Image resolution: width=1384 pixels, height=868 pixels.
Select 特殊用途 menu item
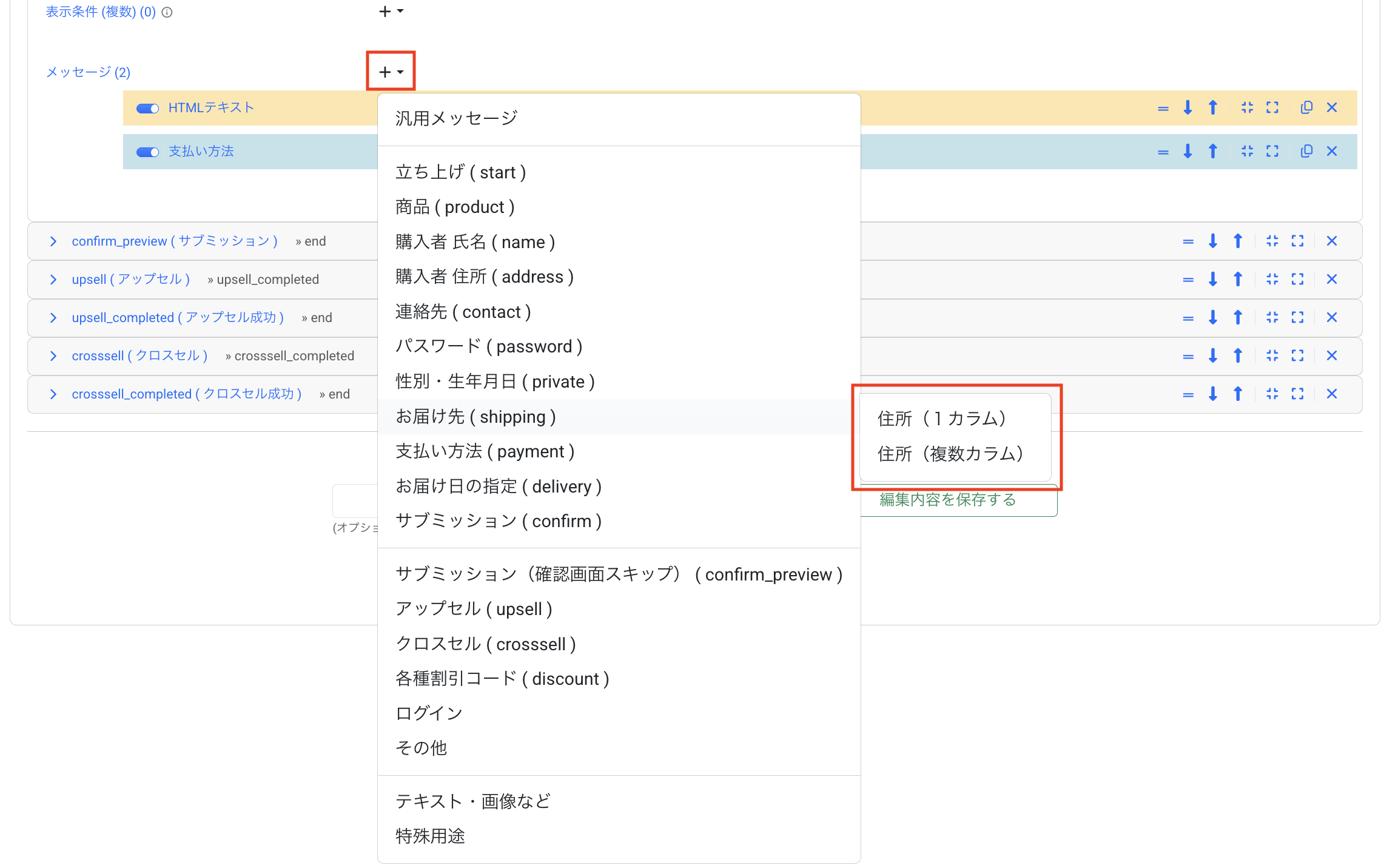coord(619,836)
